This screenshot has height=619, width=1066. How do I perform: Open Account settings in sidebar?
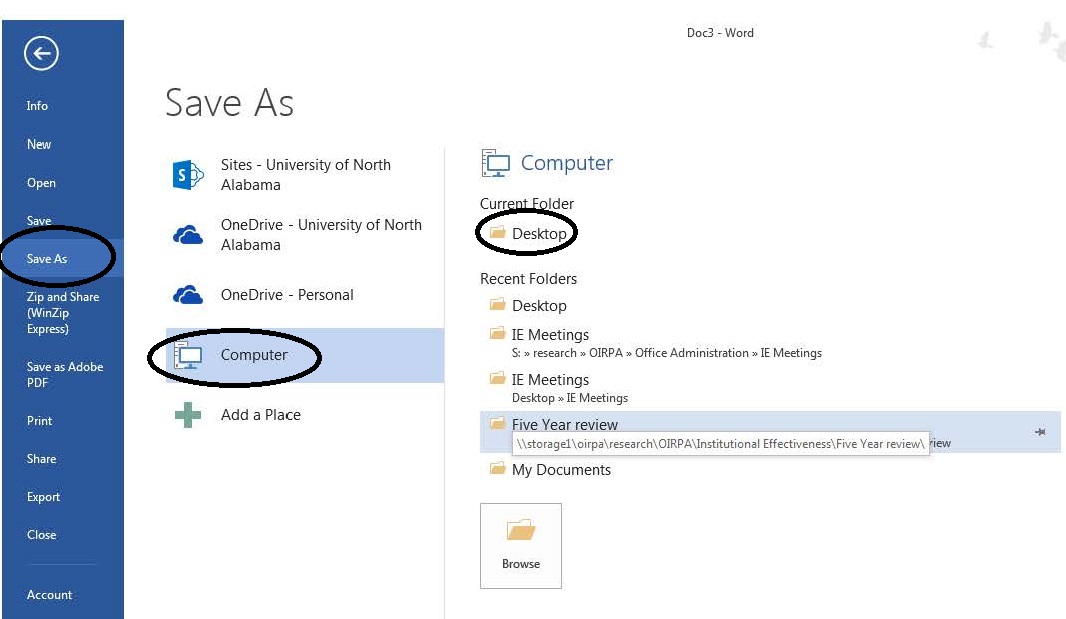[x=49, y=595]
